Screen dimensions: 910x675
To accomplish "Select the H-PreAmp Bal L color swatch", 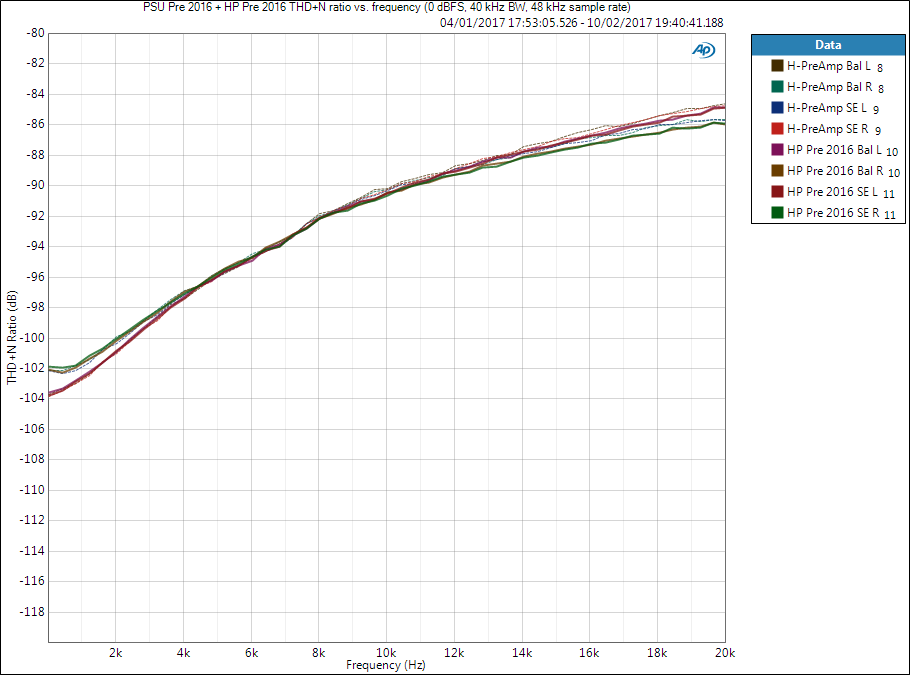I will (x=778, y=66).
